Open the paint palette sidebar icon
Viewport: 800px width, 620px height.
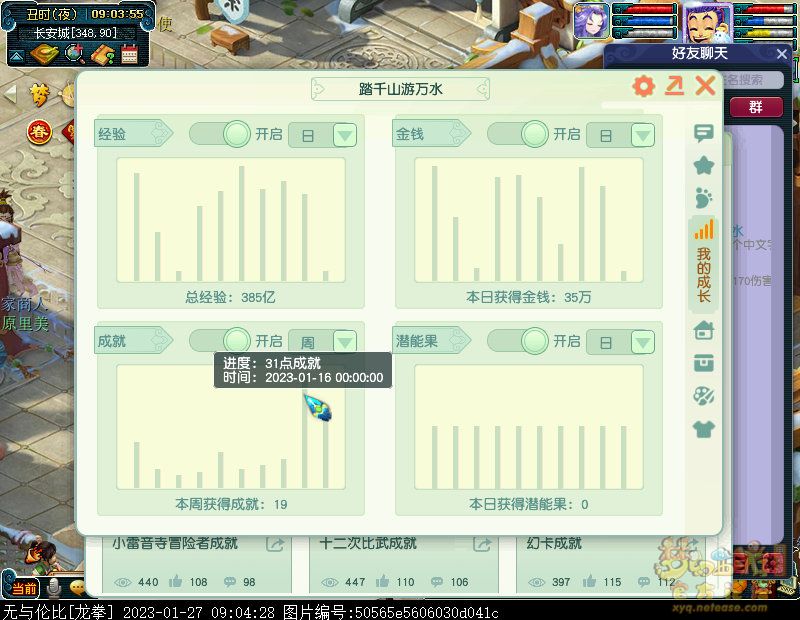tap(704, 396)
